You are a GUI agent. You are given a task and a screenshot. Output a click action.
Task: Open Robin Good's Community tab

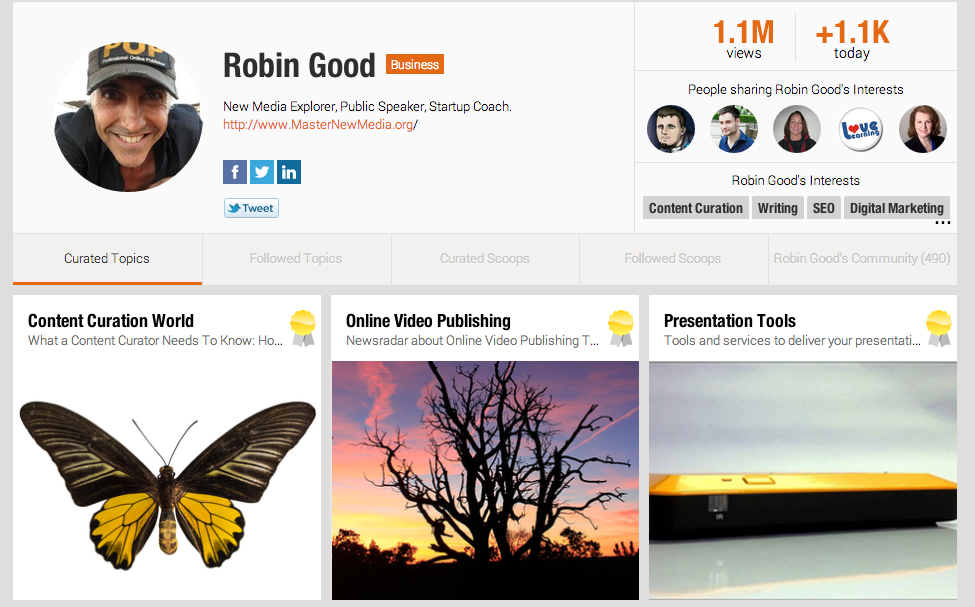[x=862, y=259]
